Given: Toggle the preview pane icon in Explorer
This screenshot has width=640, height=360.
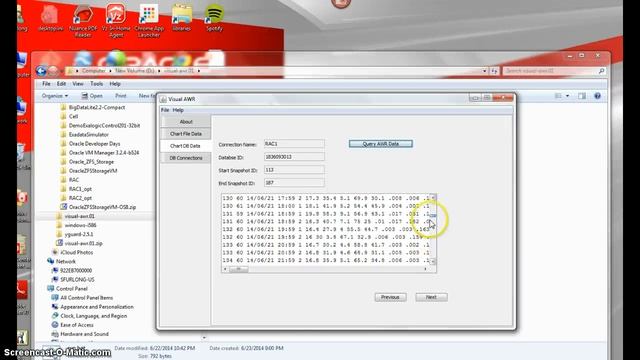Looking at the screenshot, I should [x=582, y=96].
